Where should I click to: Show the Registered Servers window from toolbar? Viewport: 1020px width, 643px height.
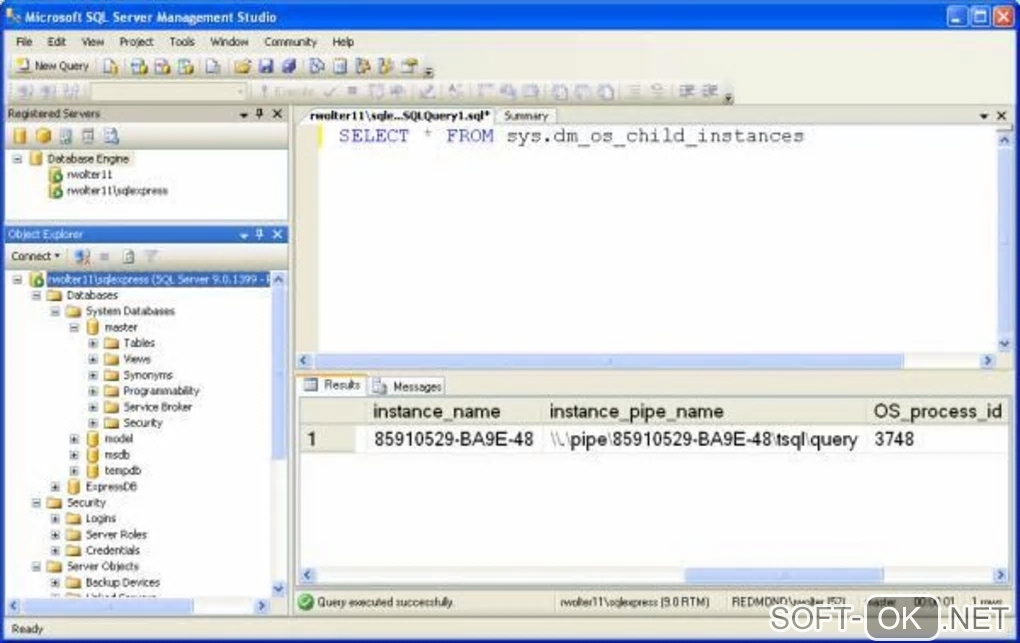(x=317, y=66)
